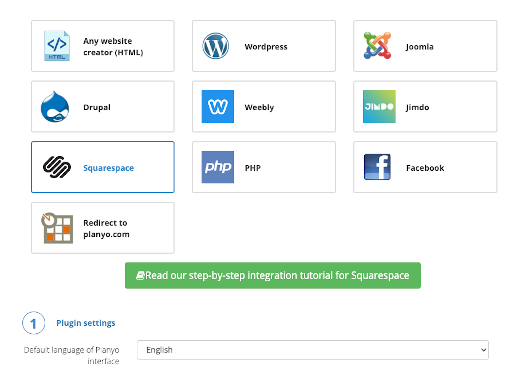The width and height of the screenshot is (525, 385).
Task: Open the default language dropdown
Action: coord(313,350)
